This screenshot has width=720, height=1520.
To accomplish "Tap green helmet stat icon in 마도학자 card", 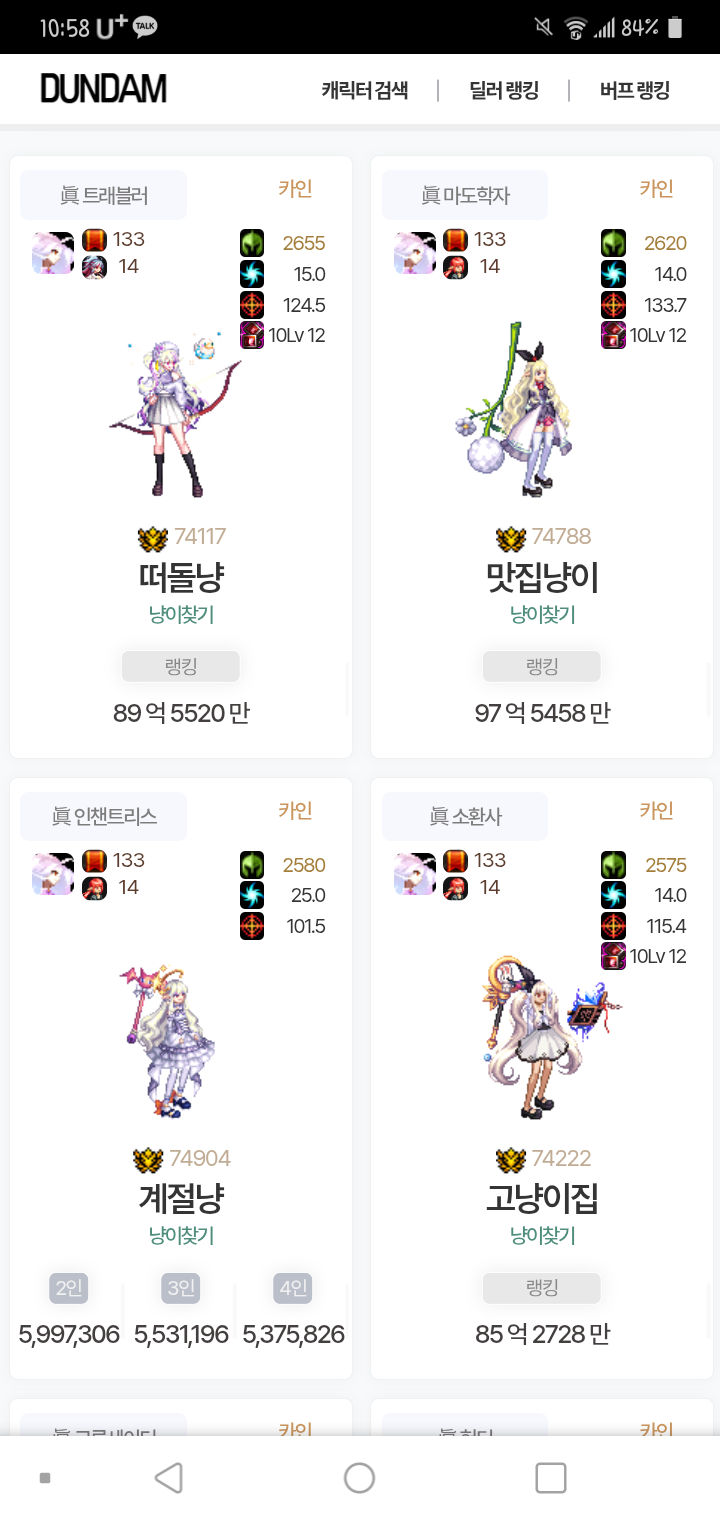I will (613, 243).
